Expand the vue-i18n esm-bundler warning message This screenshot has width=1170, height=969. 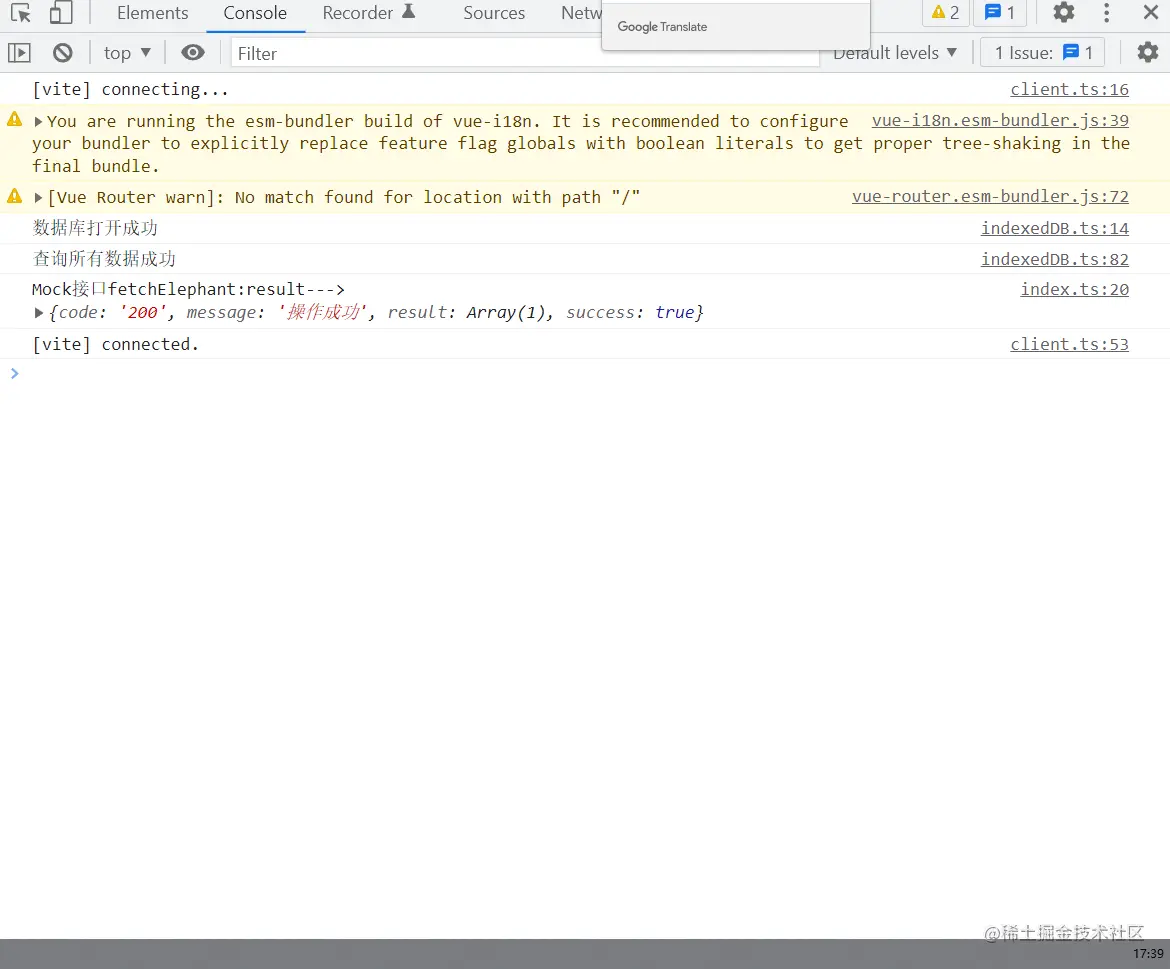click(38, 122)
